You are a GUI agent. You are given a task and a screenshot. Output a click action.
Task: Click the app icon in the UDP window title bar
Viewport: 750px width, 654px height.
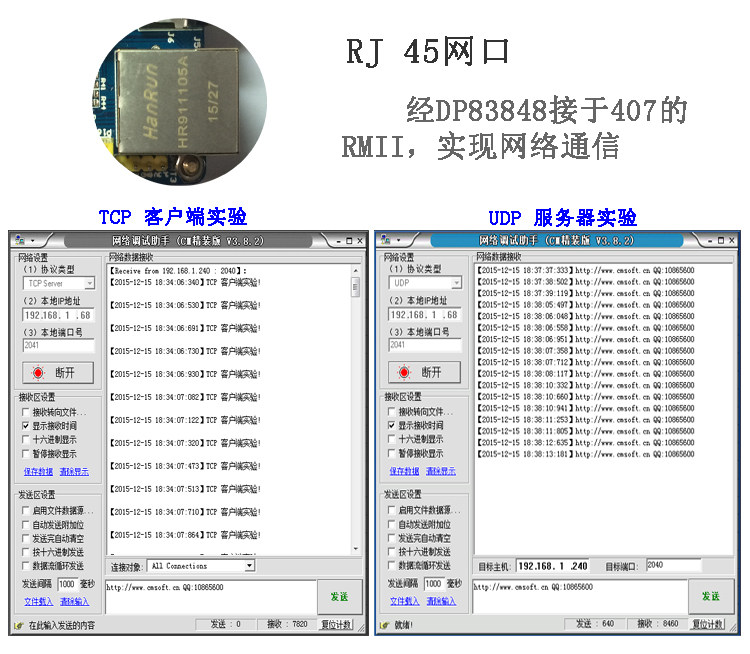point(386,240)
